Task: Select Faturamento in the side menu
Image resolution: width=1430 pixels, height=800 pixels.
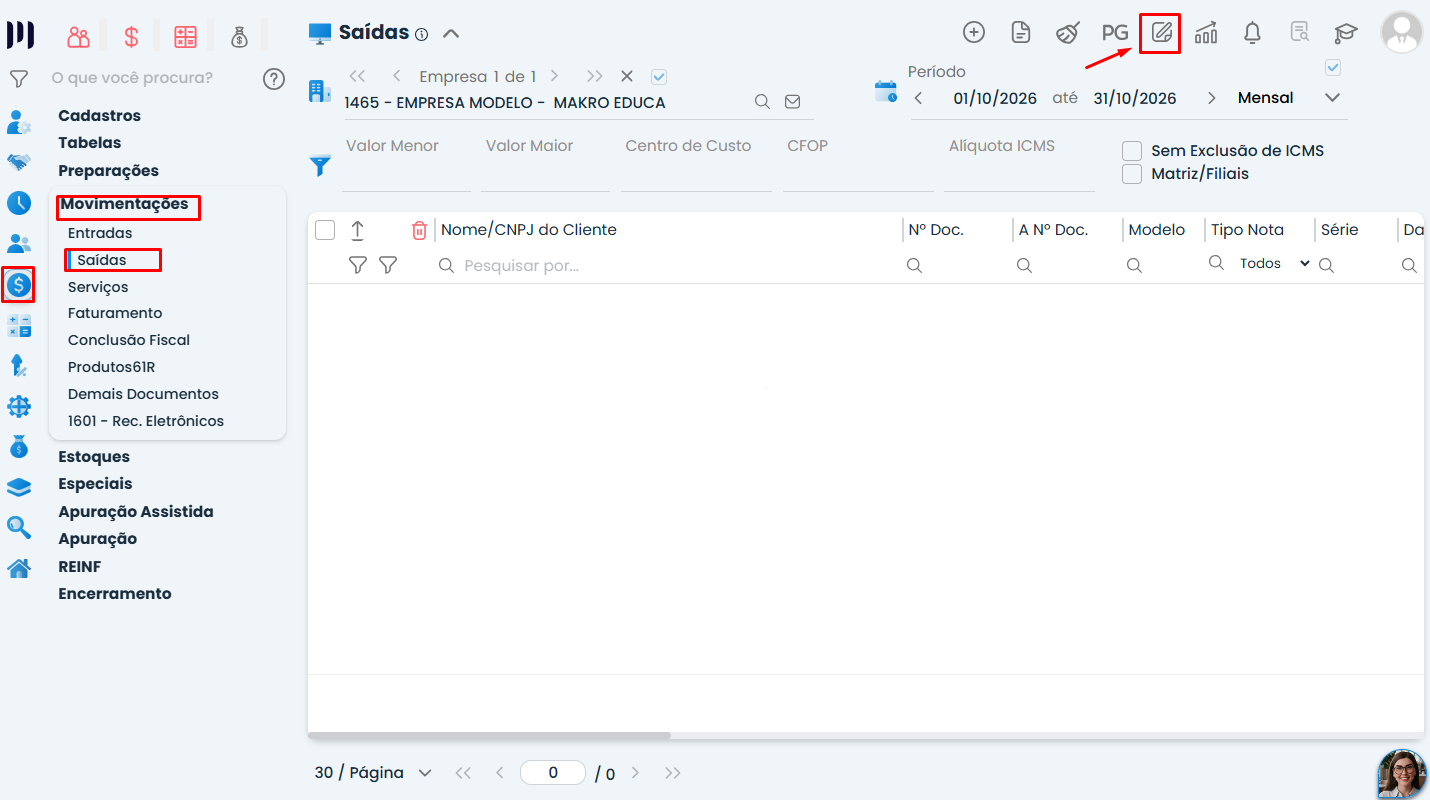Action: [115, 313]
